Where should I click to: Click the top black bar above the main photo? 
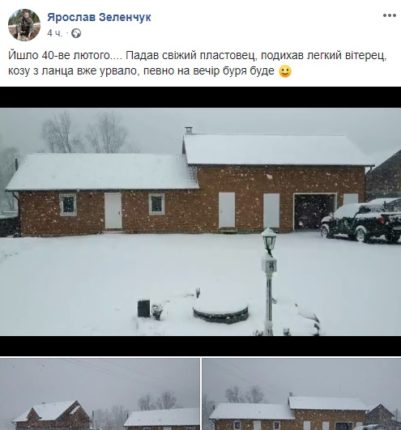[200, 97]
